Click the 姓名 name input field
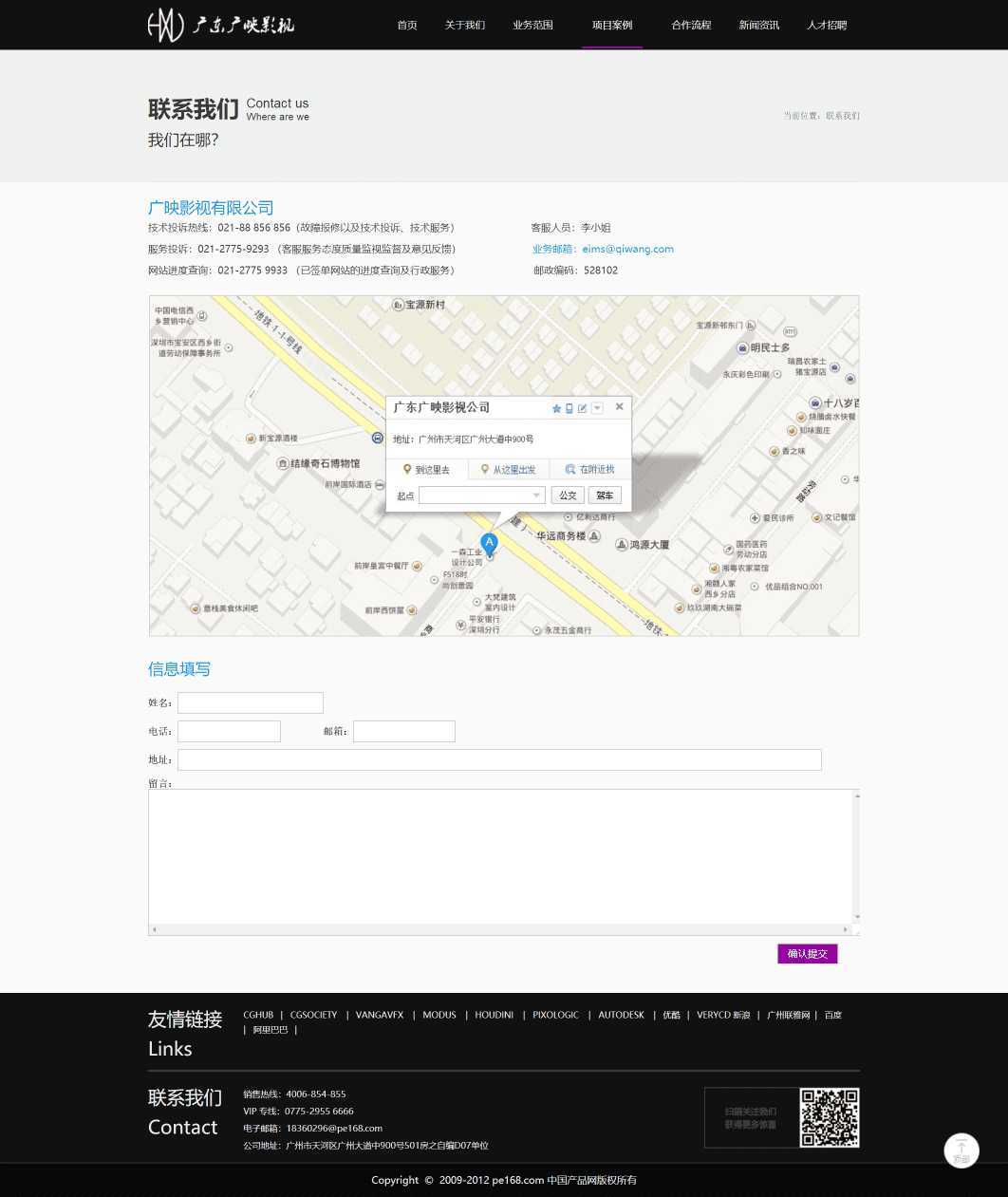 click(251, 702)
